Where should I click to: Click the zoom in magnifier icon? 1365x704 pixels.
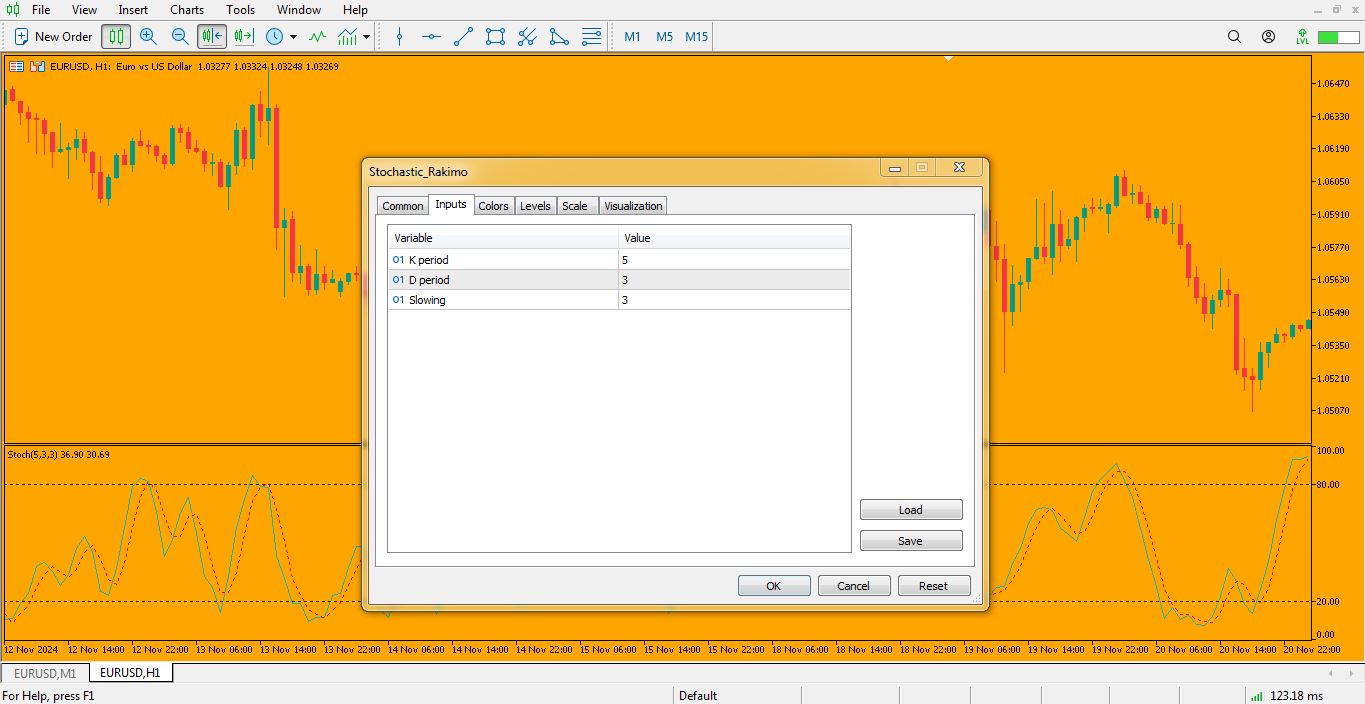148,37
